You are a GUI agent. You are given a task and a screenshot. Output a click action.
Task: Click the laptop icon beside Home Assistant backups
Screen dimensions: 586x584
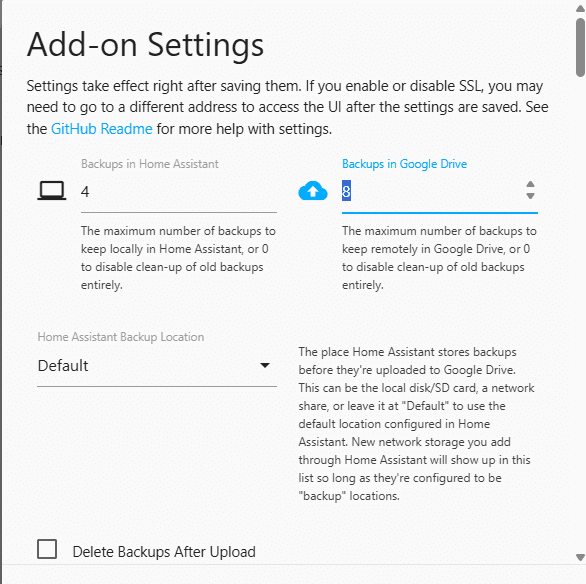tap(52, 191)
